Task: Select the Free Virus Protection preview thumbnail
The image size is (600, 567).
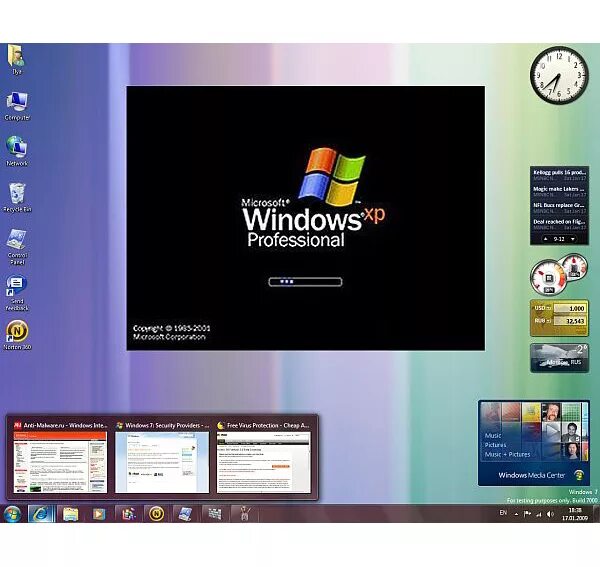Action: point(264,458)
